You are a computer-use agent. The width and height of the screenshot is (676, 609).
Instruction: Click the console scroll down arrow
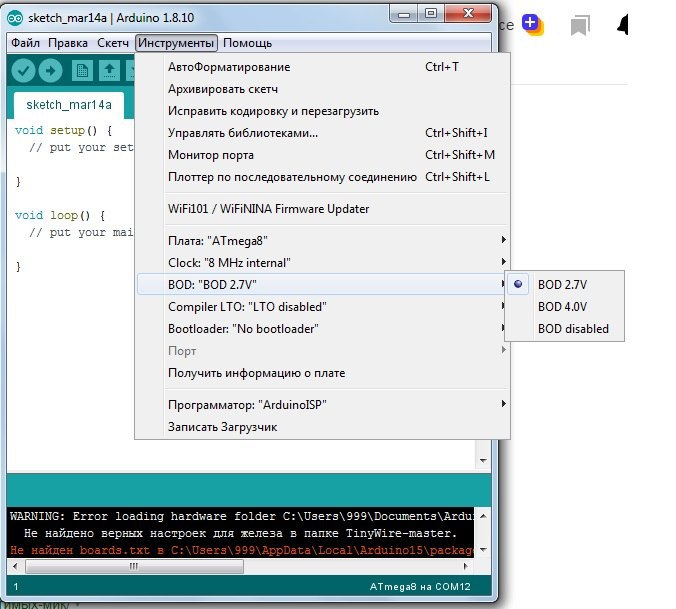pos(483,550)
